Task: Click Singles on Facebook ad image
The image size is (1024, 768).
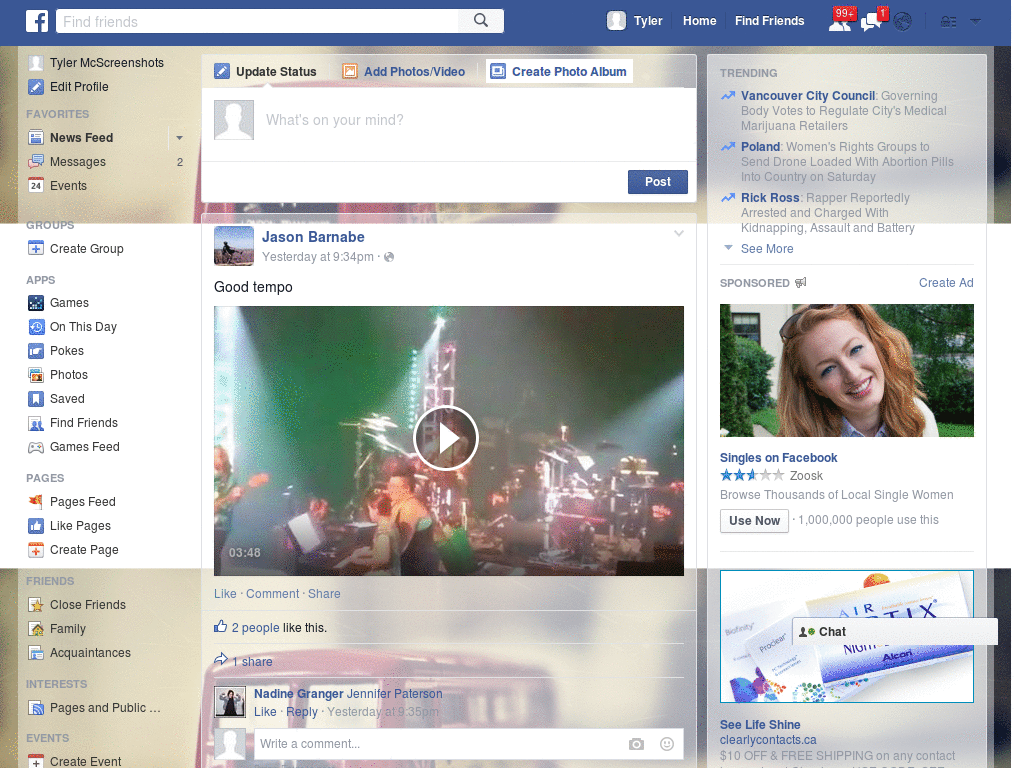Action: [846, 370]
